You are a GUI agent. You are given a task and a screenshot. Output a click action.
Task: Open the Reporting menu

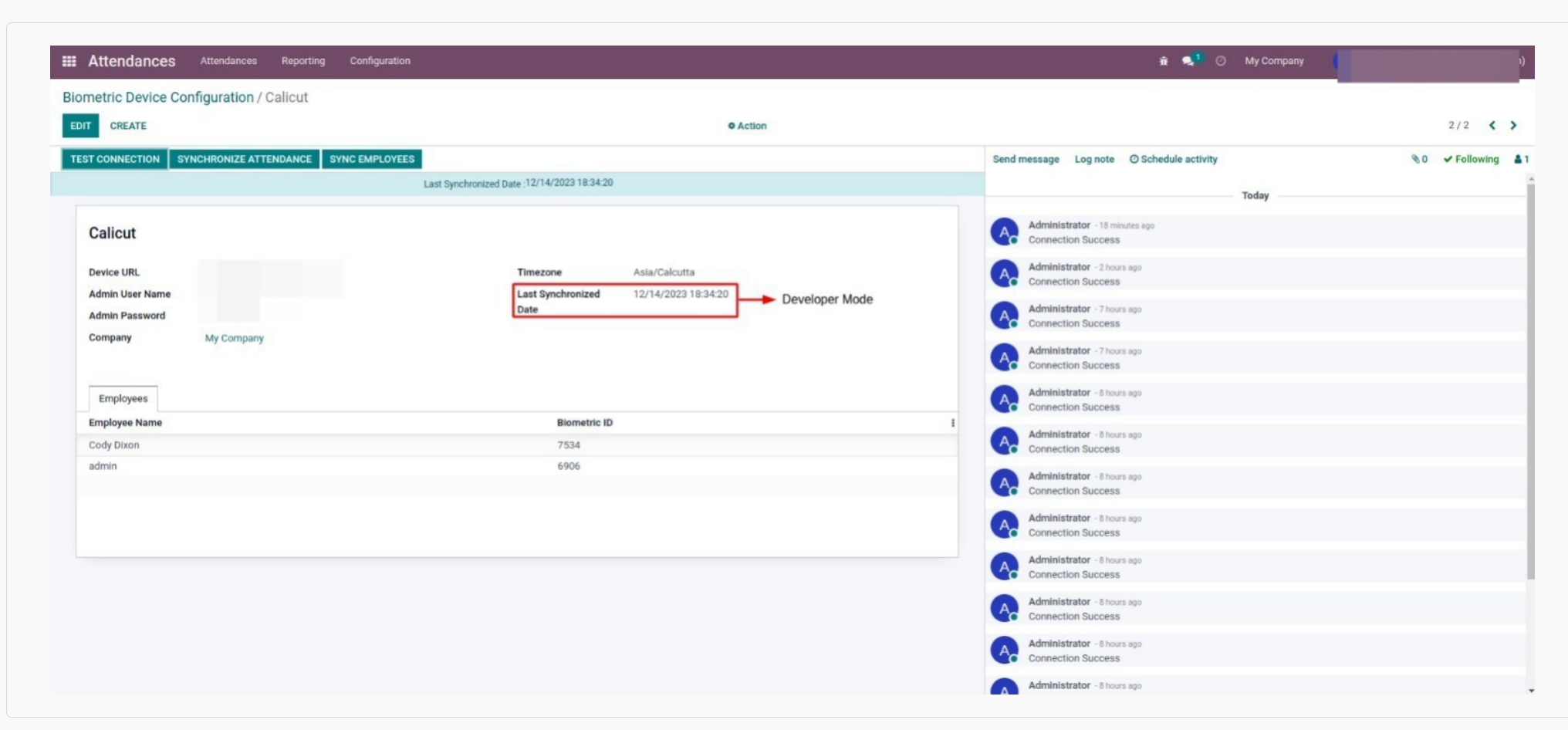303,61
